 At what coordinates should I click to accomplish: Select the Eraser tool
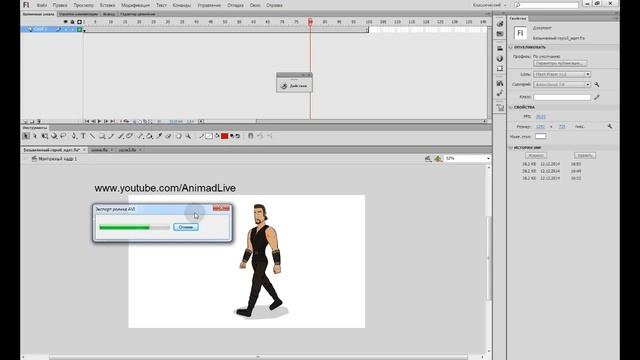click(x=169, y=136)
